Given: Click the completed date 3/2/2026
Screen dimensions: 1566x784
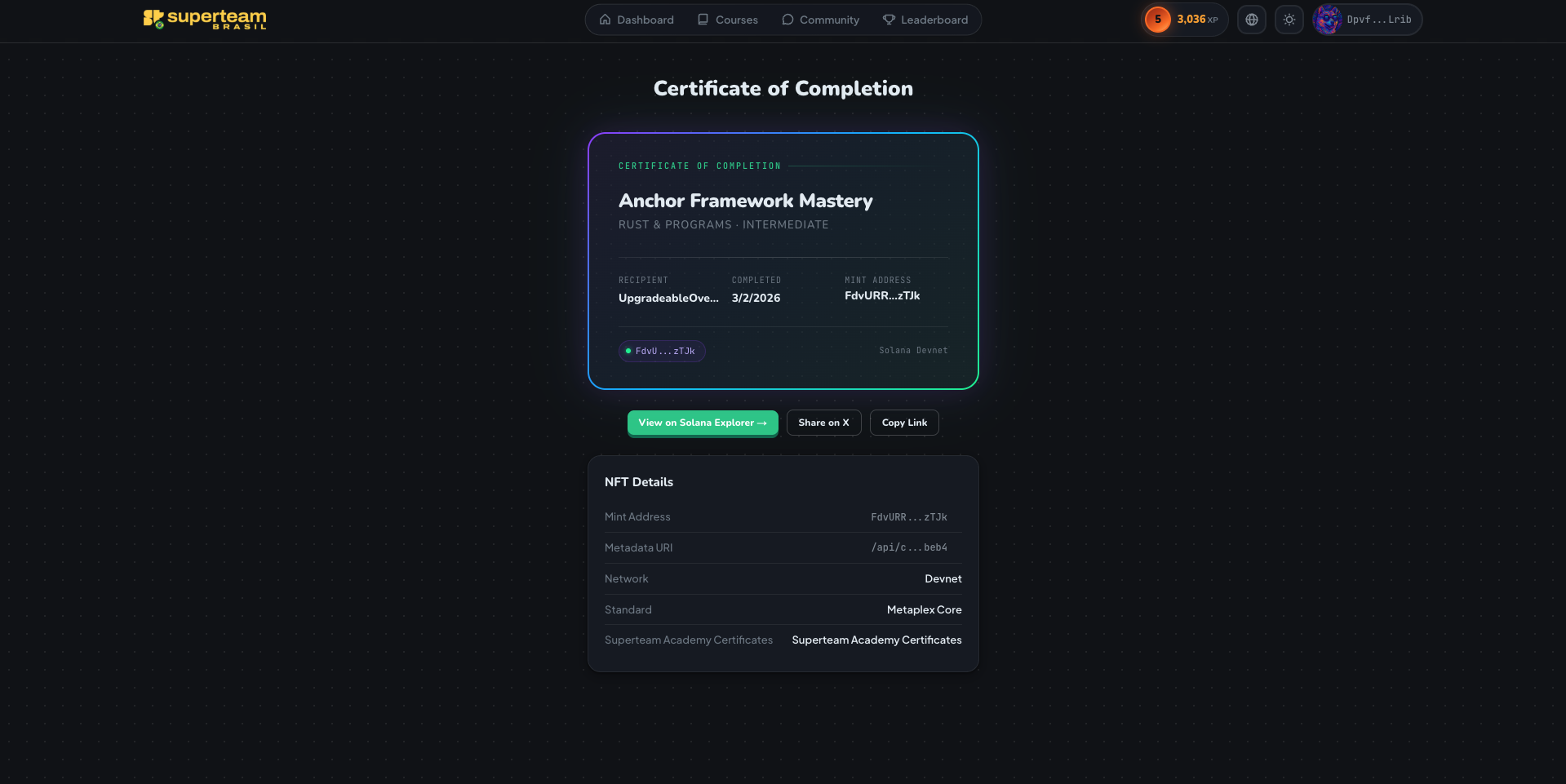Looking at the screenshot, I should [x=756, y=298].
